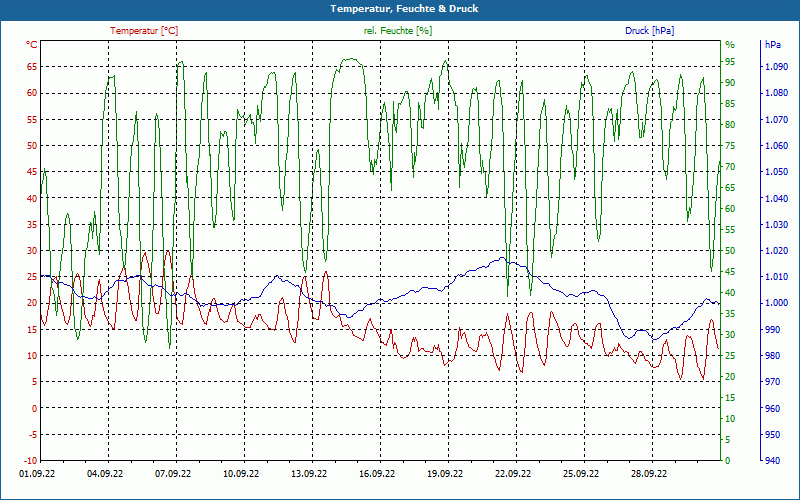Click the blue '1.090' pressure axis value
Image resolution: width=800 pixels, height=500 pixels.
click(x=777, y=67)
